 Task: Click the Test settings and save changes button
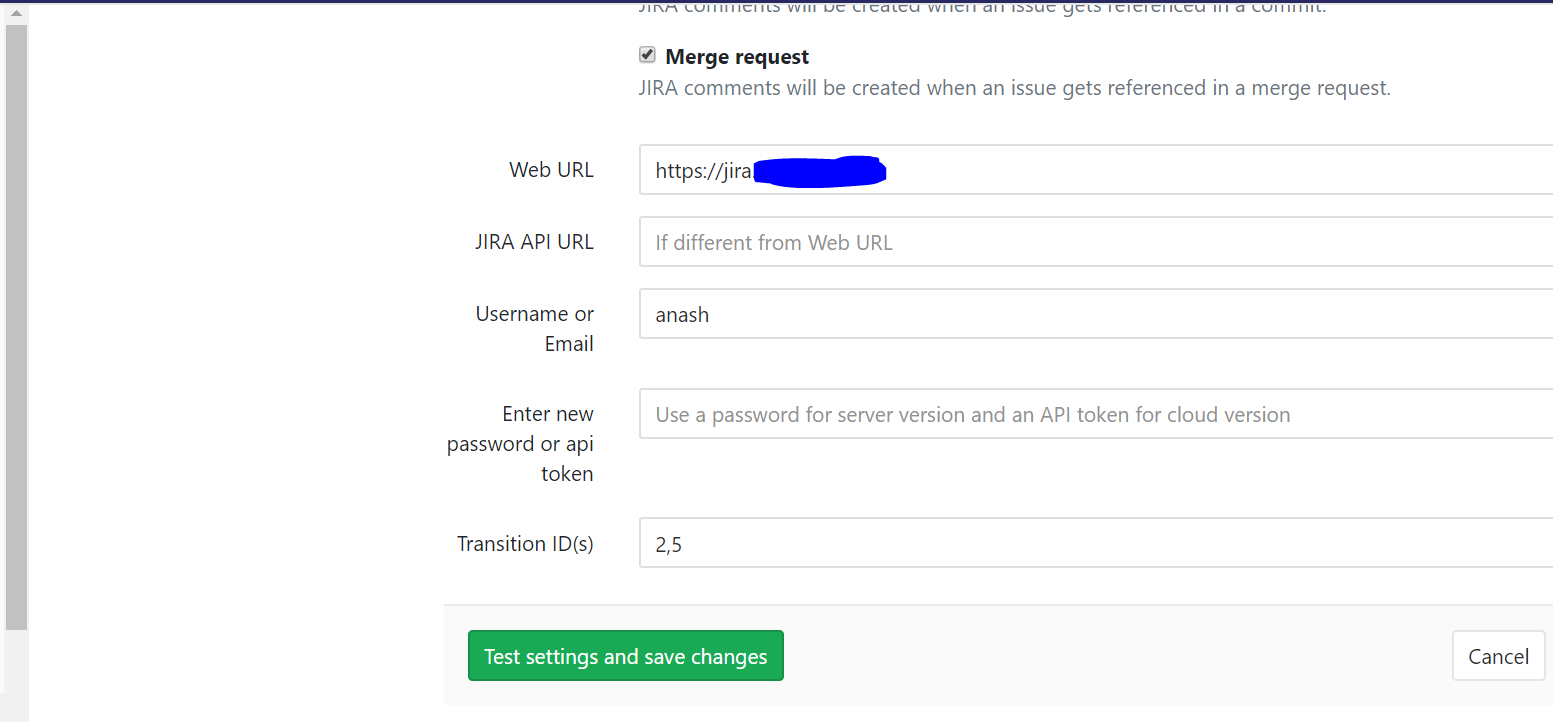point(625,655)
